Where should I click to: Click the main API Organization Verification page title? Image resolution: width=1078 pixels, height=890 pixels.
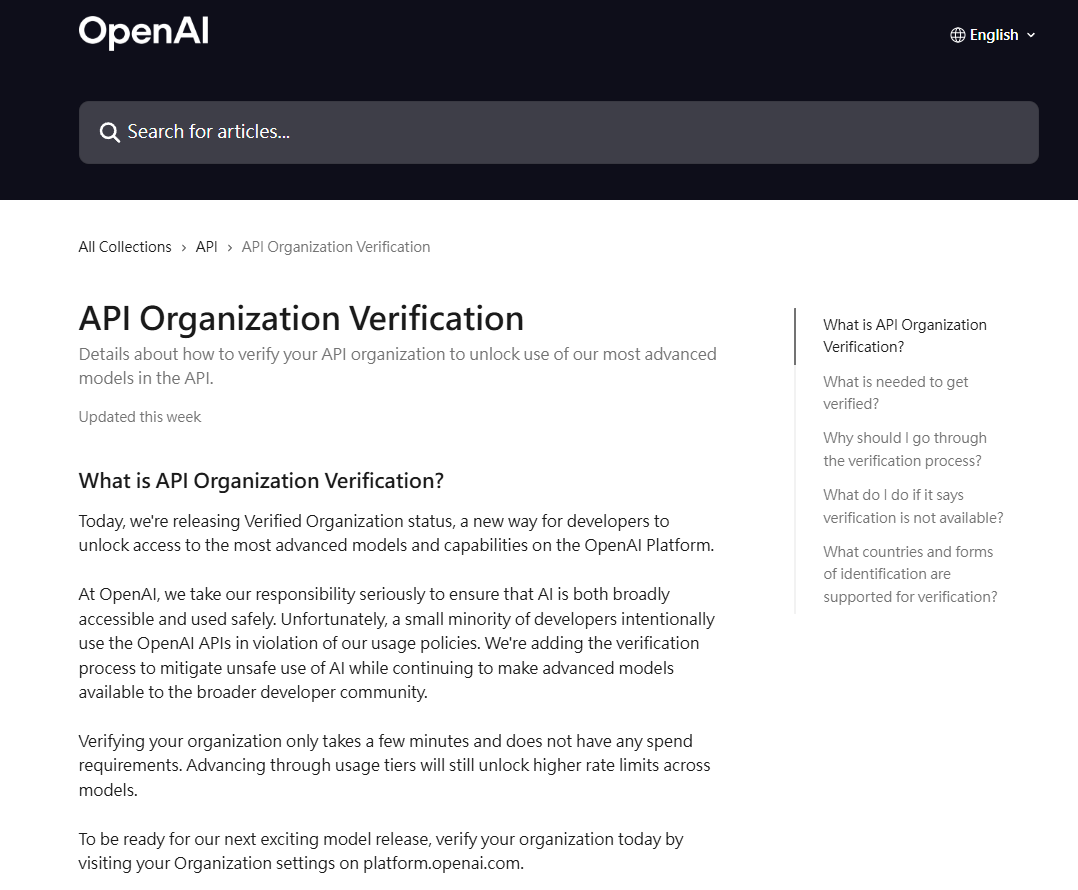click(x=301, y=318)
